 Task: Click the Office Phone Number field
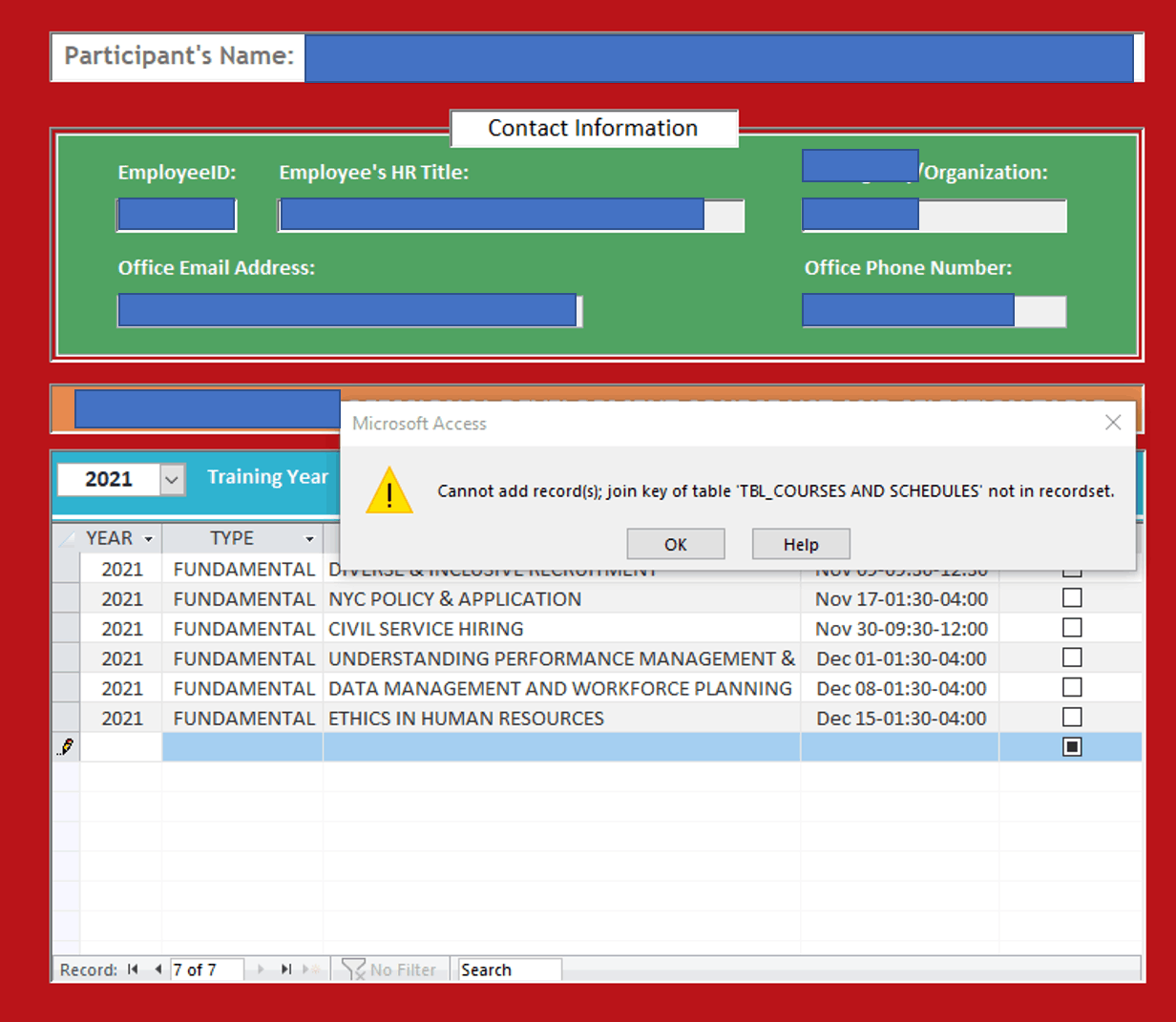tap(934, 310)
